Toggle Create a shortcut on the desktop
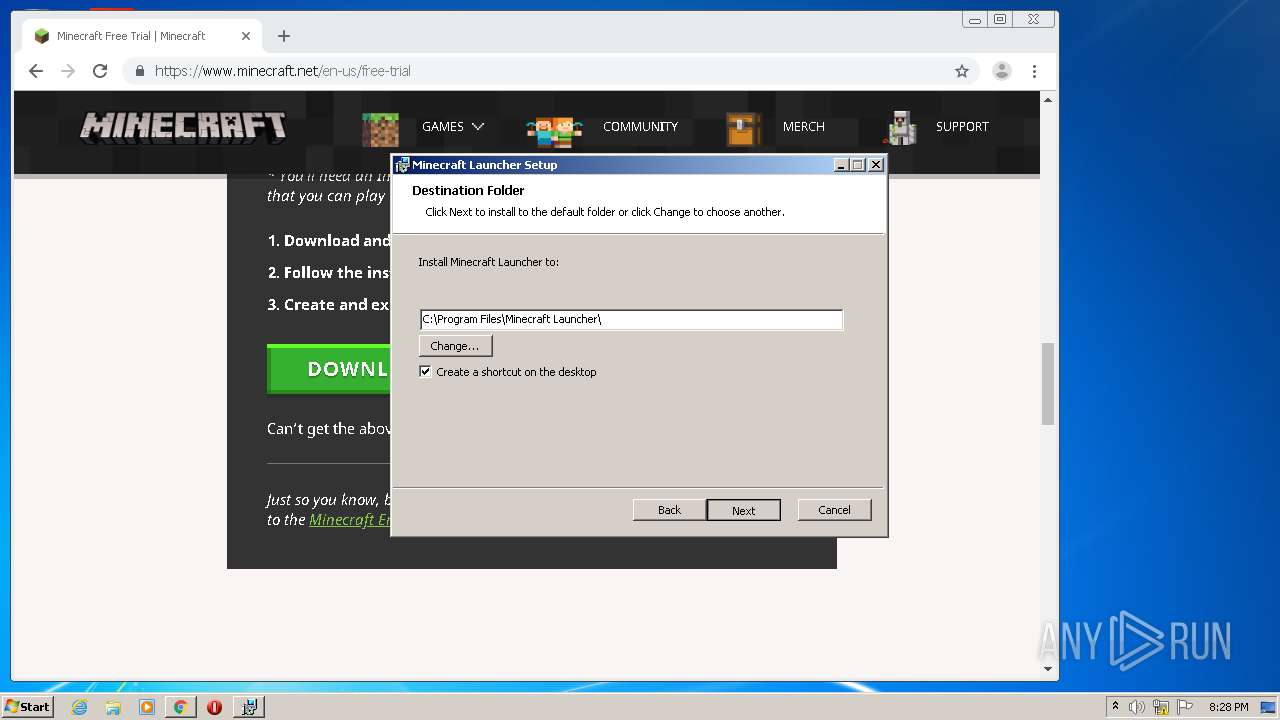The height and width of the screenshot is (720, 1280). point(426,371)
